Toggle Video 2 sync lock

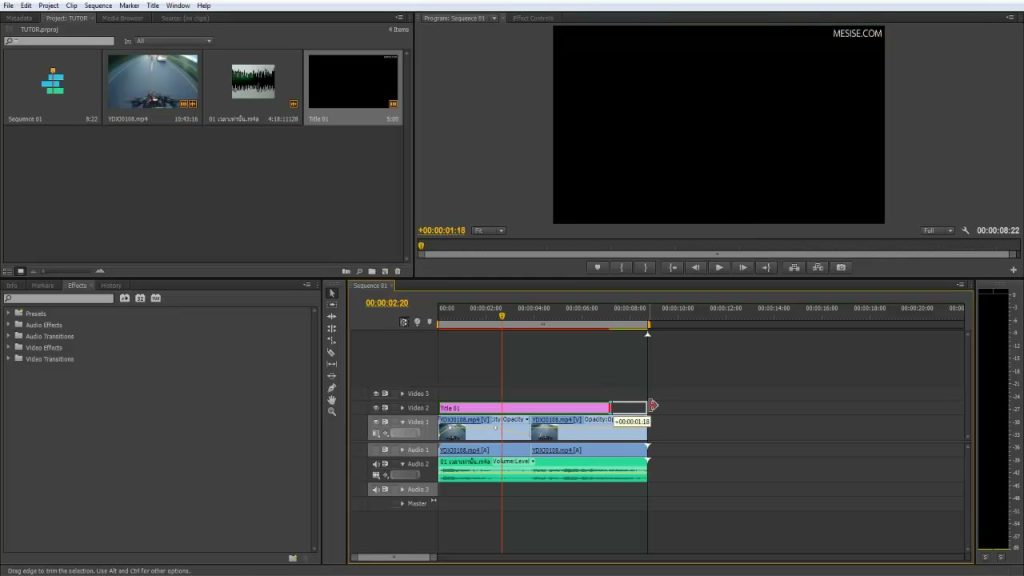(385, 408)
